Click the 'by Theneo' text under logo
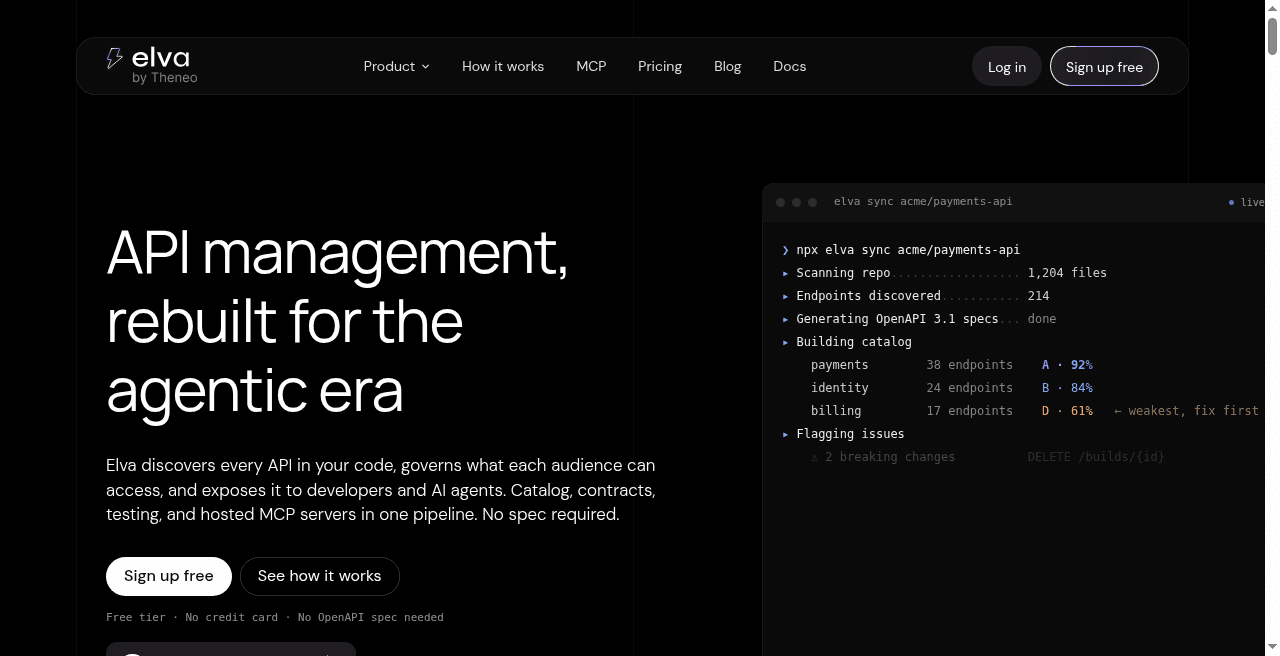Image resolution: width=1280 pixels, height=656 pixels. 165,78
